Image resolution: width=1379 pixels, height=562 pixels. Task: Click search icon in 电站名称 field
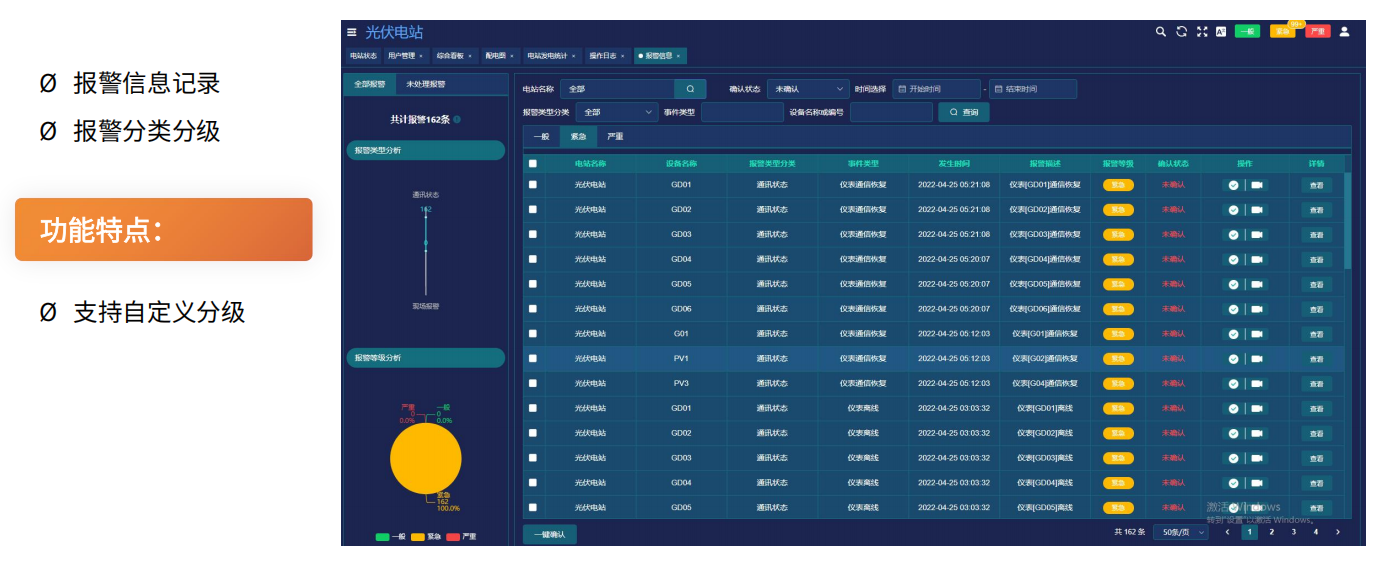(x=690, y=89)
